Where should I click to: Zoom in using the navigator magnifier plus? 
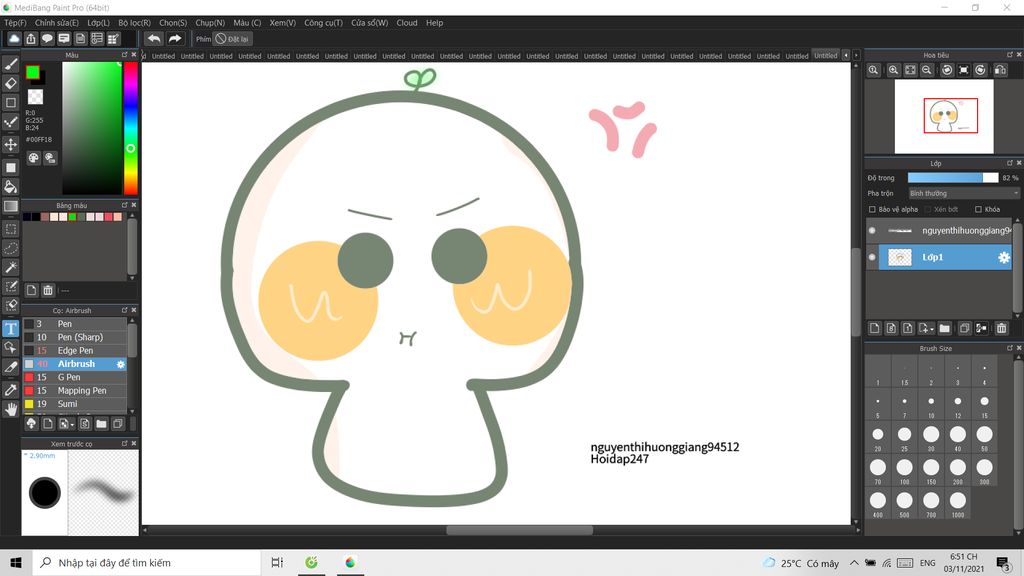(x=893, y=70)
